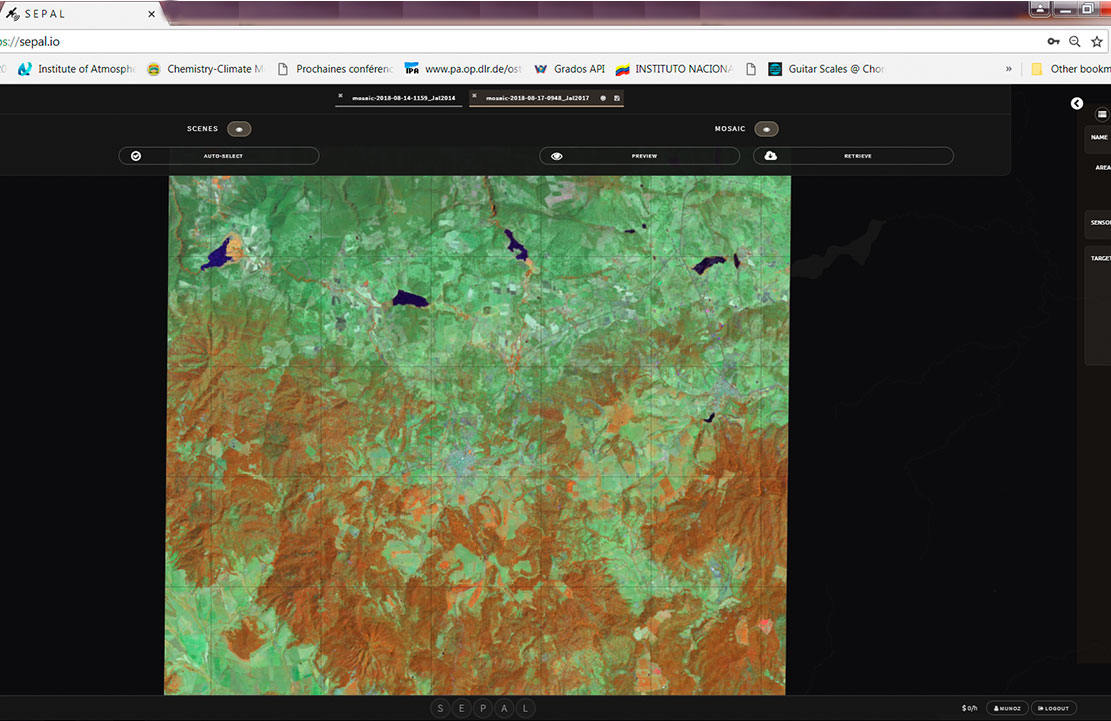Screen dimensions: 1111x721
Task: Click the save icon on Jal2017 tab
Action: pos(617,98)
